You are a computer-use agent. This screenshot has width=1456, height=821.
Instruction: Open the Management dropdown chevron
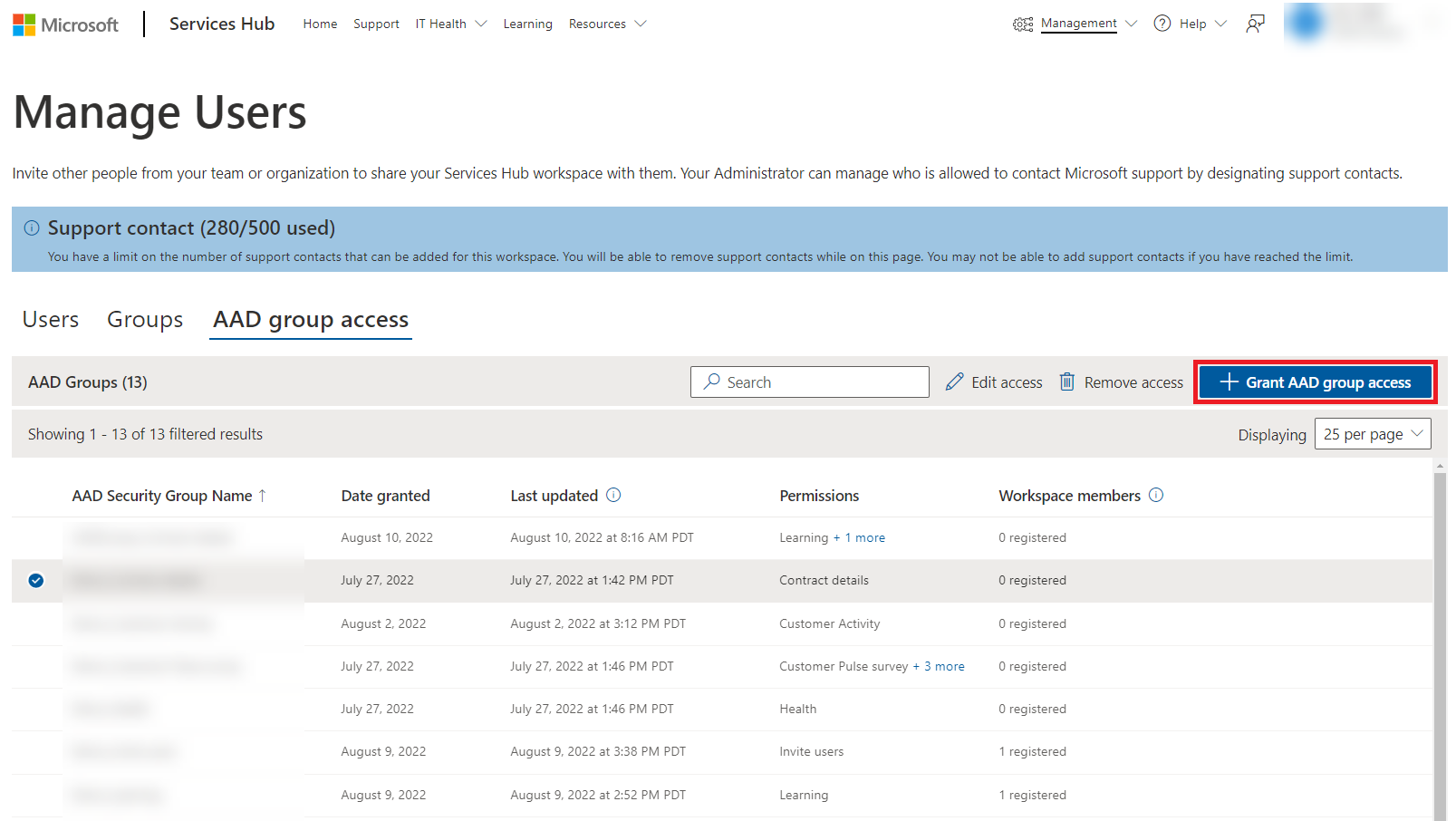click(x=1131, y=24)
